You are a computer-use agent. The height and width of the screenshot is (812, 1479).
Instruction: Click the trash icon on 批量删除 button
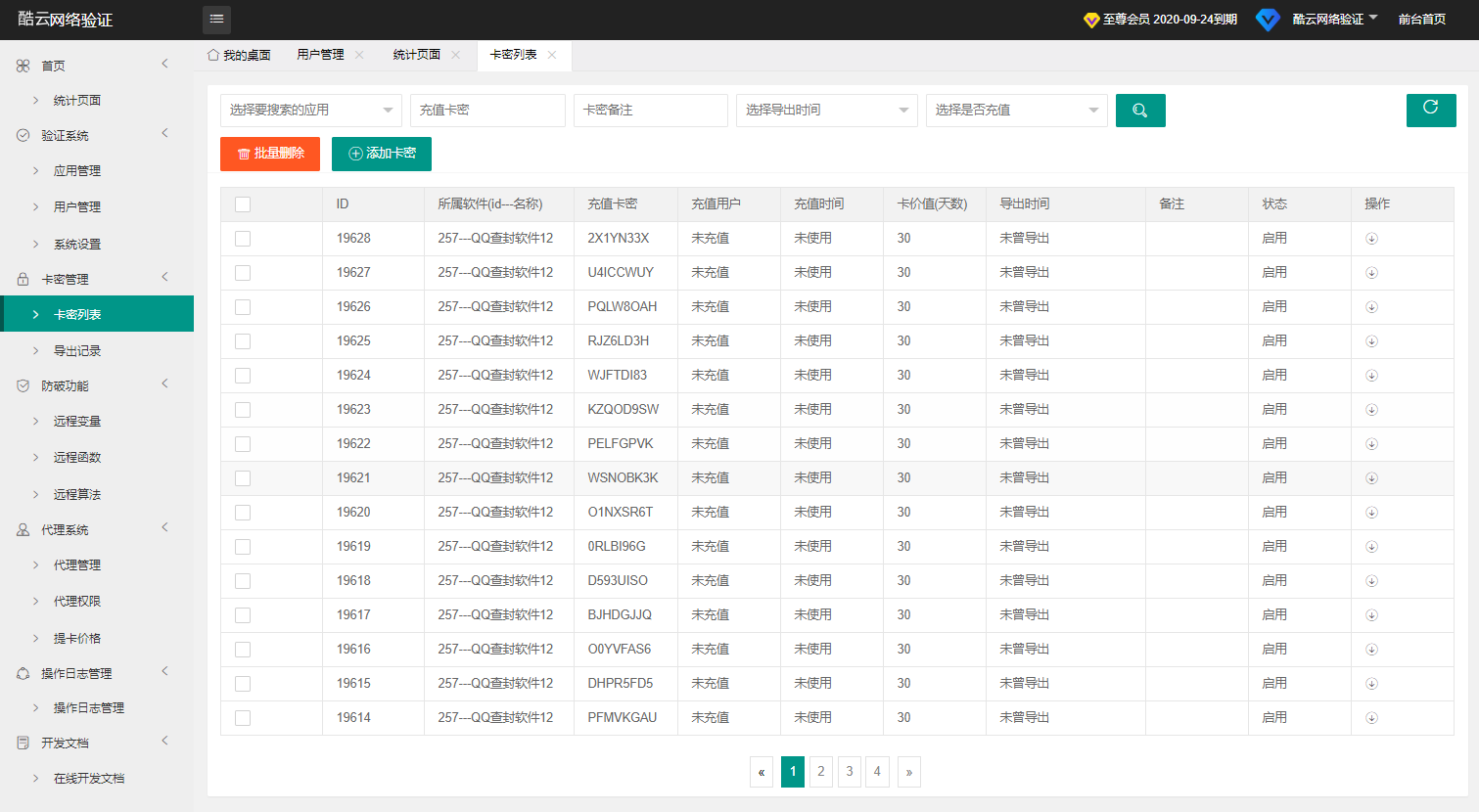tap(246, 154)
